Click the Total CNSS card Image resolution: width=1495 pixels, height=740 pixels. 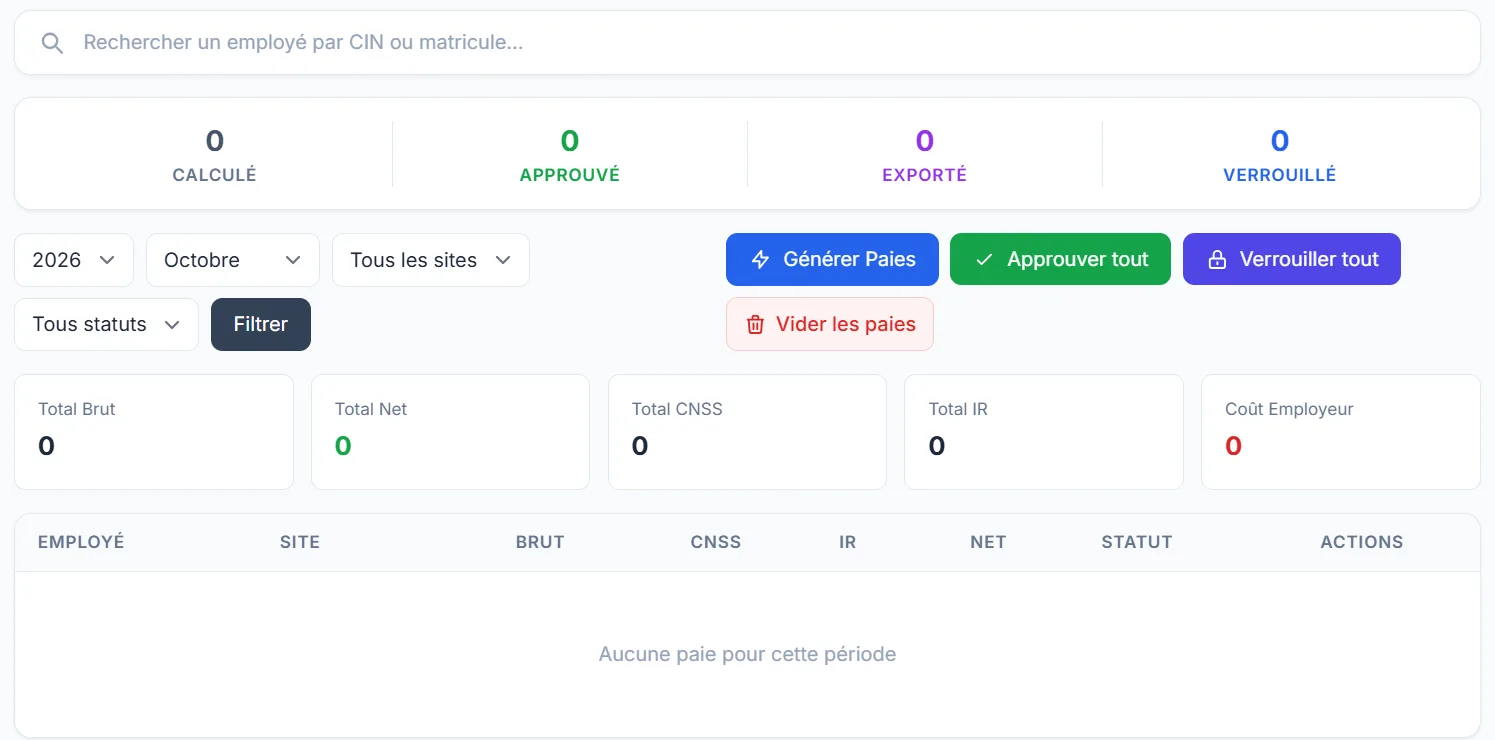pyautogui.click(x=748, y=432)
